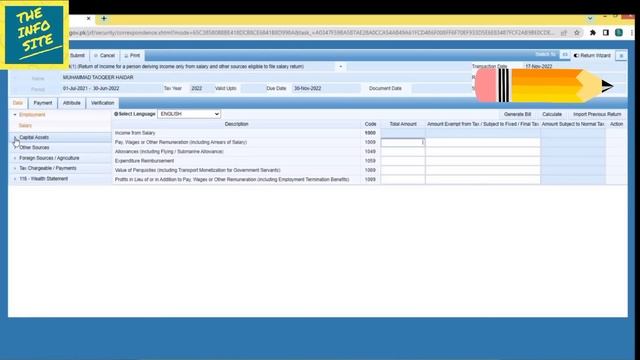
Task: Select Employment in the sidebar
Action: tap(32, 115)
